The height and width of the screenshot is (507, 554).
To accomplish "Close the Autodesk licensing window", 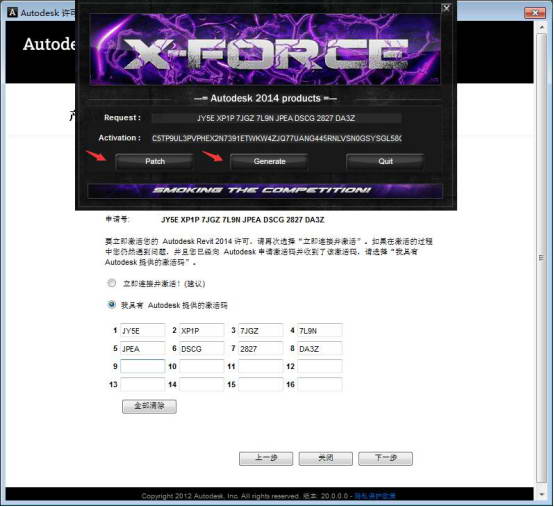I will tap(535, 13).
